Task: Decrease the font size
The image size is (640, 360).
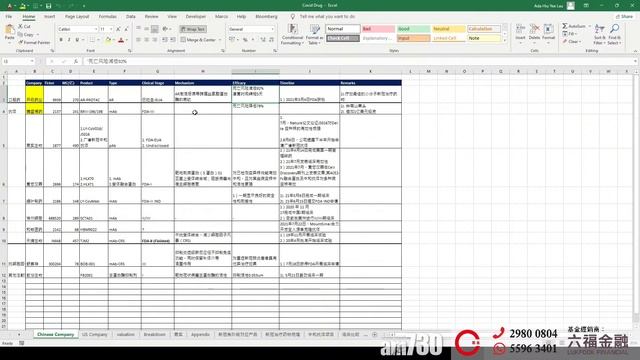Action: tap(126, 29)
